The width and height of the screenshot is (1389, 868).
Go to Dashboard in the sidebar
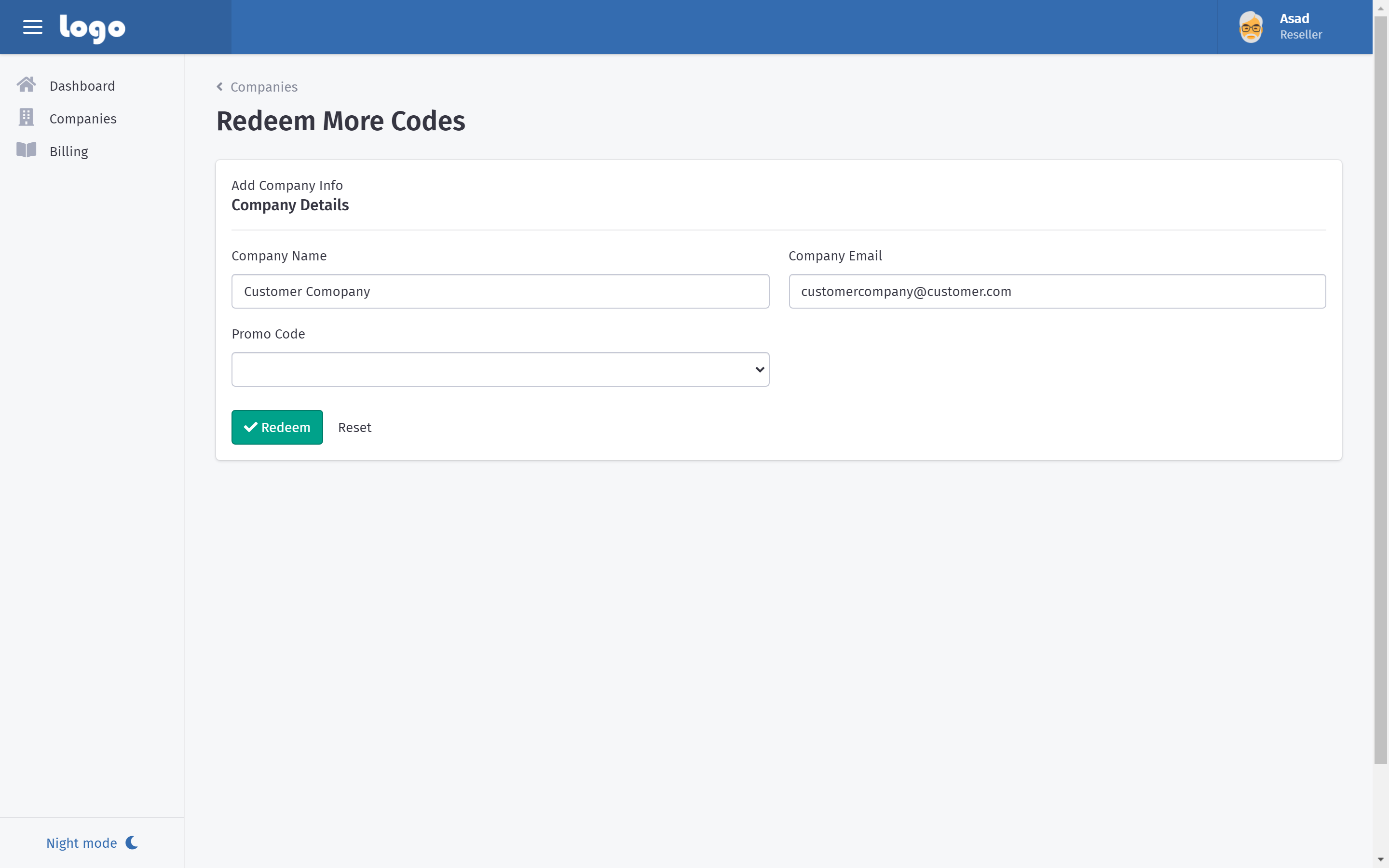point(82,86)
